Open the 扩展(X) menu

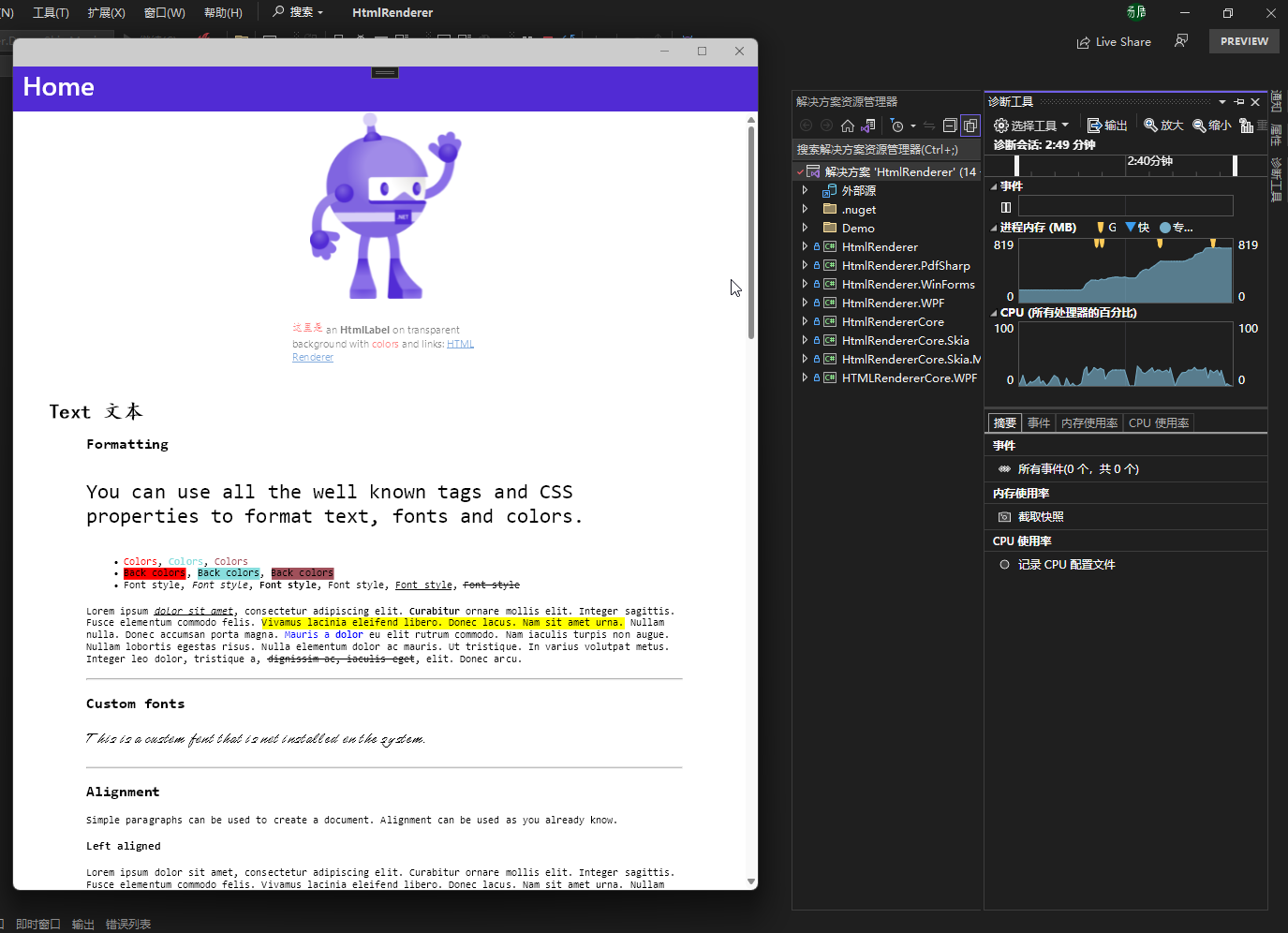[x=106, y=12]
